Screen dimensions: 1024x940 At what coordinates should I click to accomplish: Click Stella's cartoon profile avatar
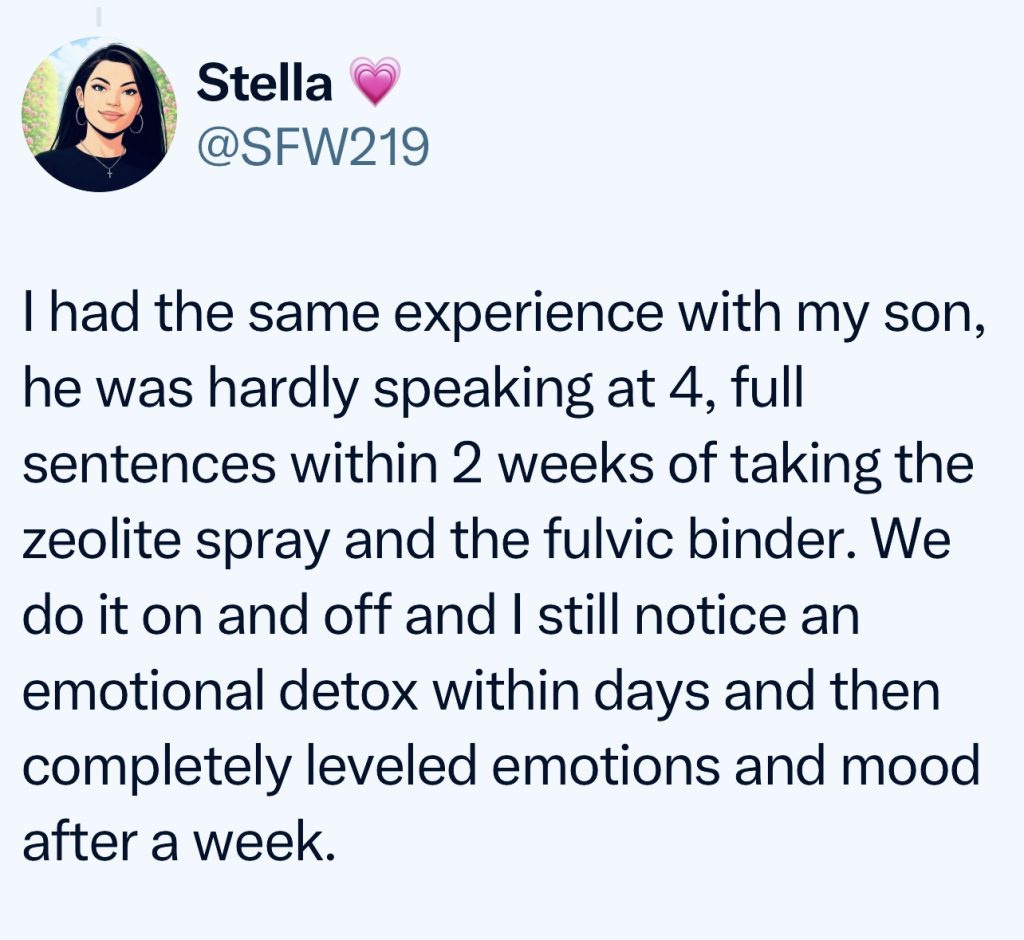[x=99, y=113]
